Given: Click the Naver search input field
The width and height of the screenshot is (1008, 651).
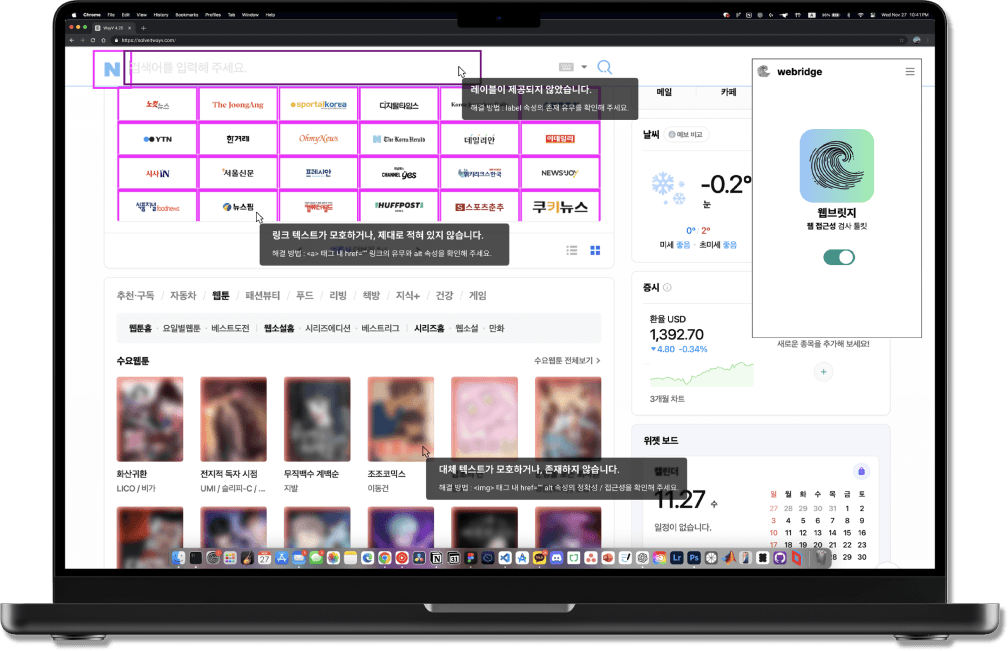Looking at the screenshot, I should point(300,68).
